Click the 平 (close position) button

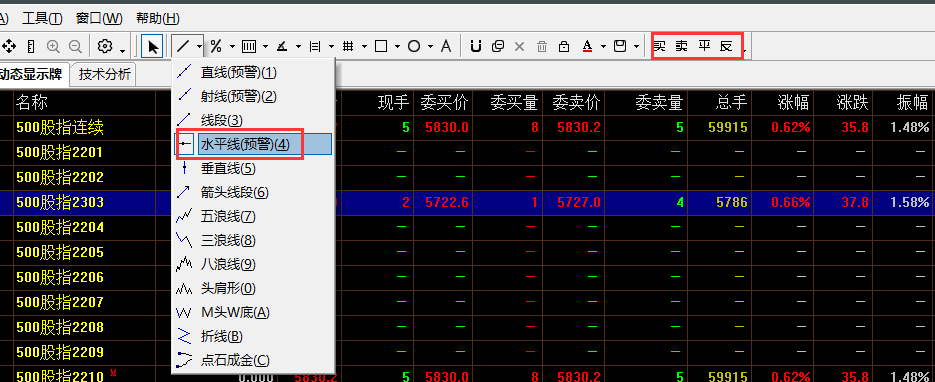[x=704, y=46]
